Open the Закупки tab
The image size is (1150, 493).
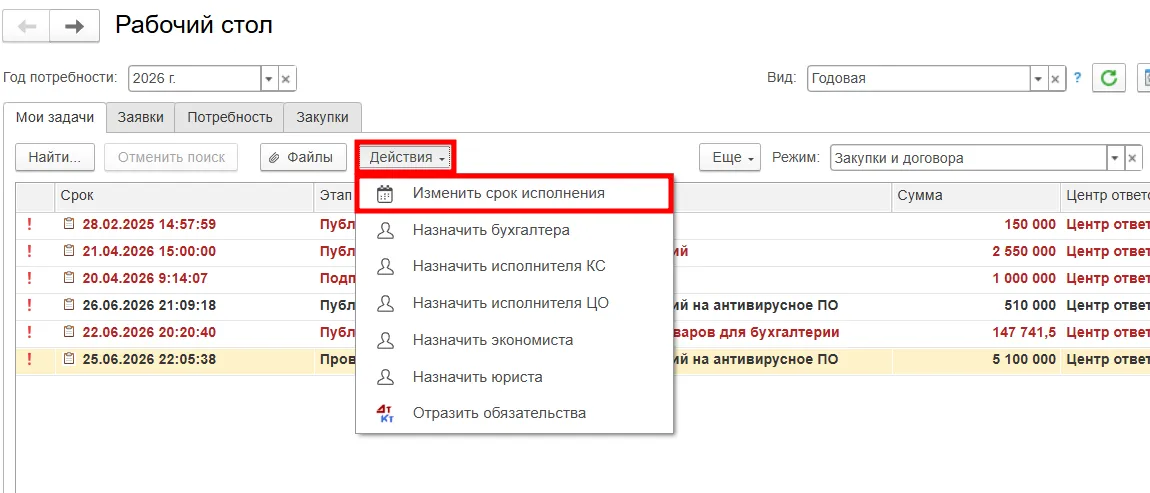[x=322, y=117]
